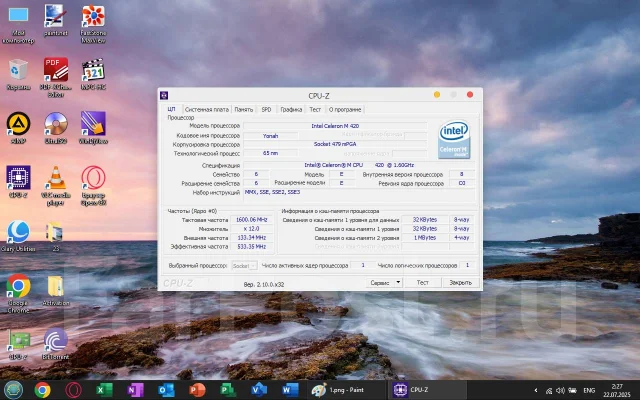Expand the Сервис dropdown arrow

click(x=398, y=282)
